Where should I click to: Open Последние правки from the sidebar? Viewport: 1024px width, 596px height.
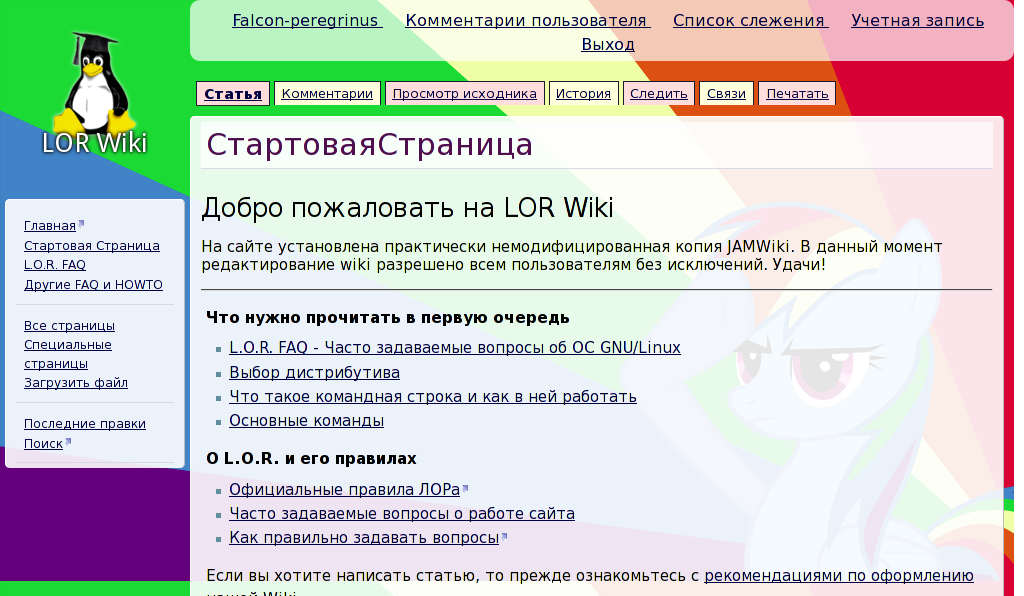85,423
